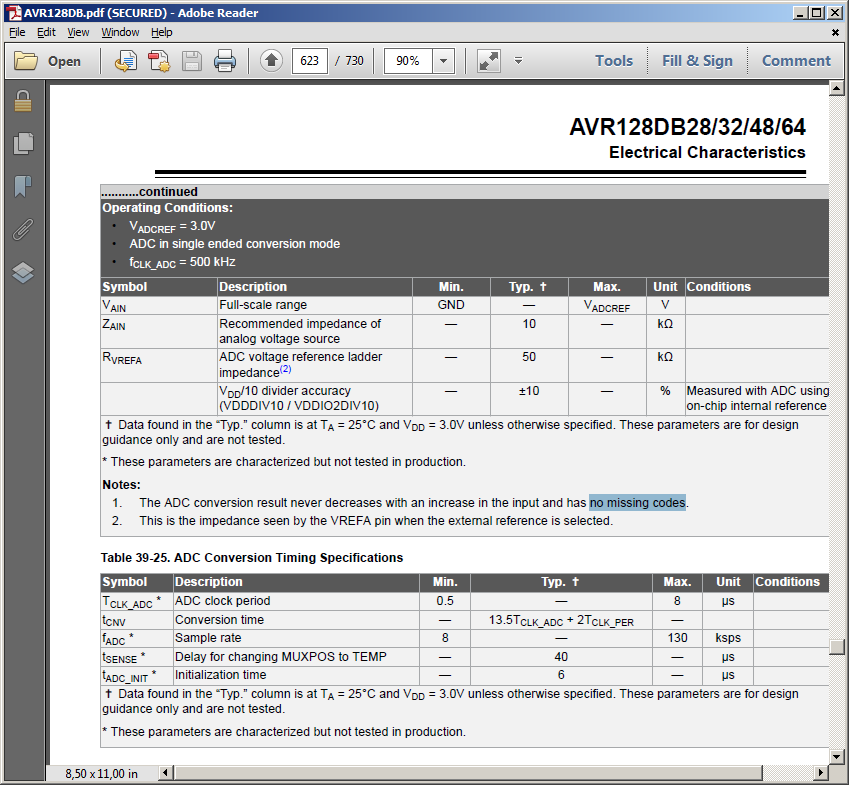Click the "Electrical Characteristics" heading
Screen dimensions: 849x785
tap(707, 153)
